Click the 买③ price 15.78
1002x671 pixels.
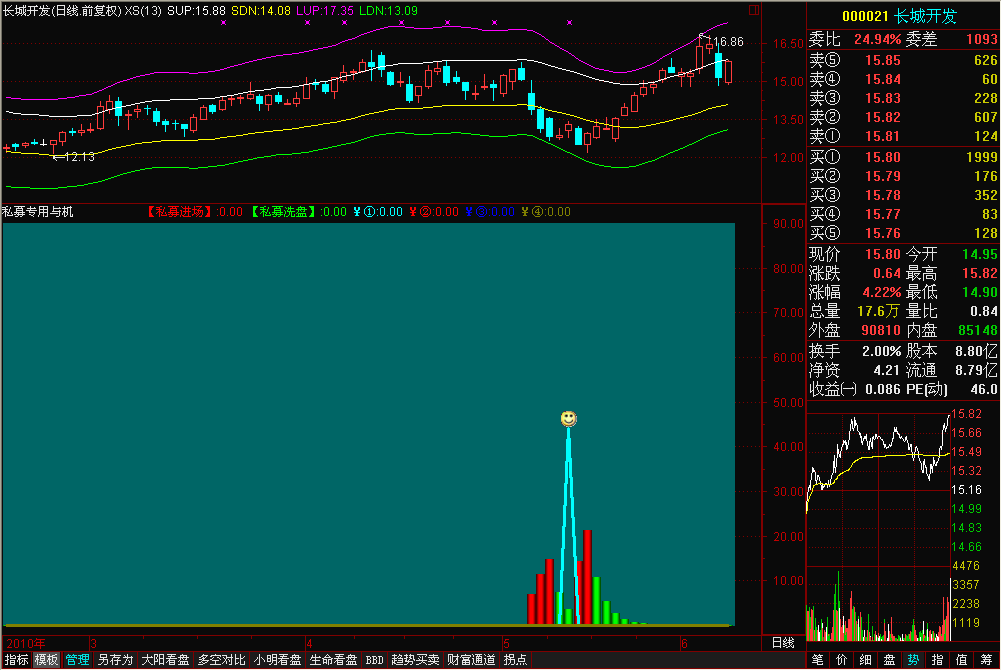(883, 196)
